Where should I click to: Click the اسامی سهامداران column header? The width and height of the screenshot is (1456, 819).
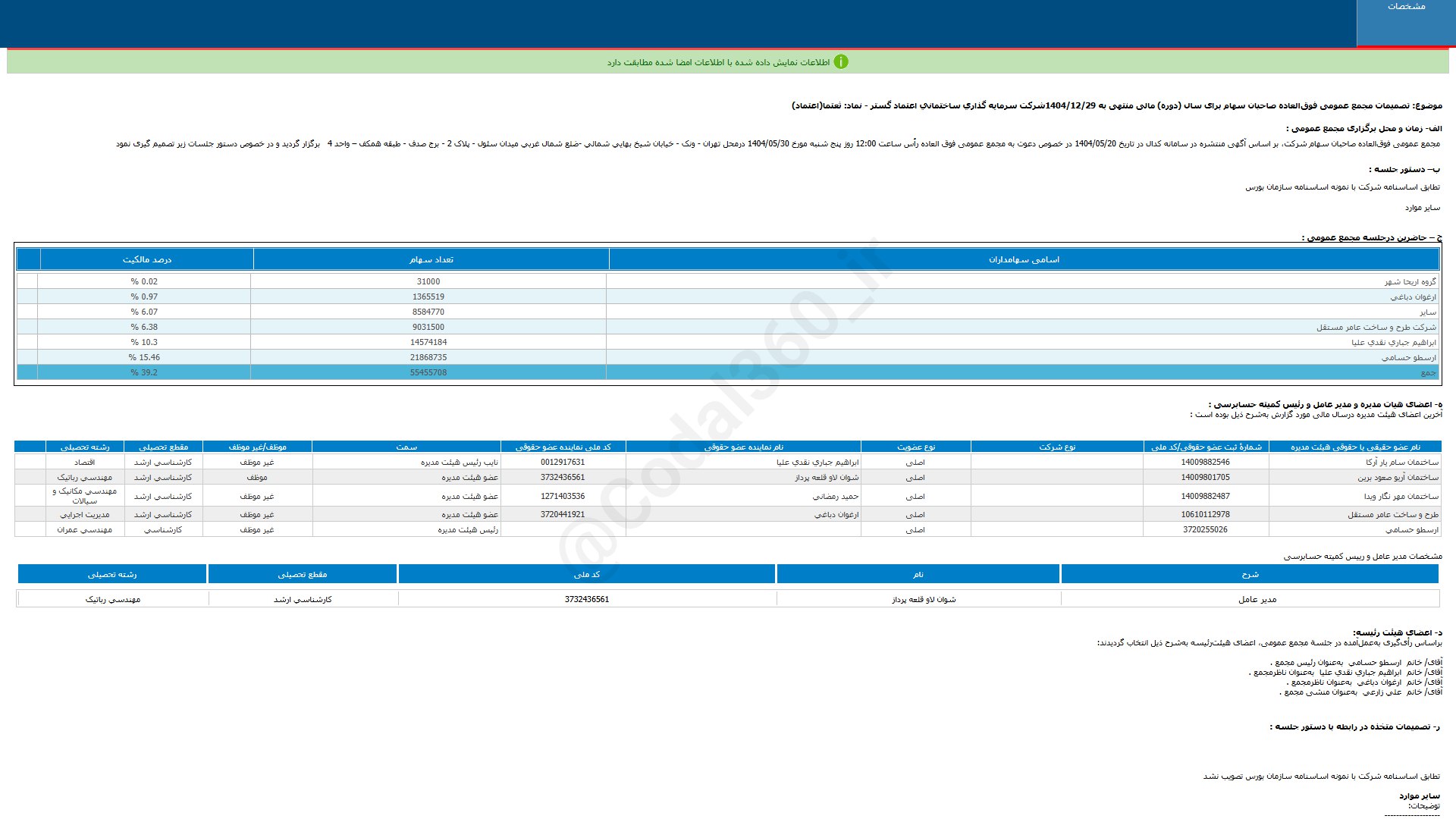(1024, 259)
